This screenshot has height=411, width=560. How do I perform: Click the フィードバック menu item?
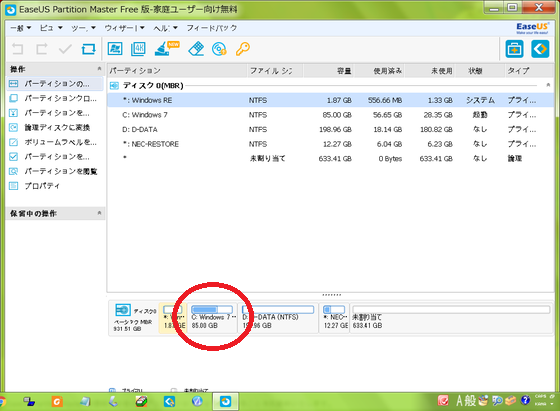tap(212, 28)
